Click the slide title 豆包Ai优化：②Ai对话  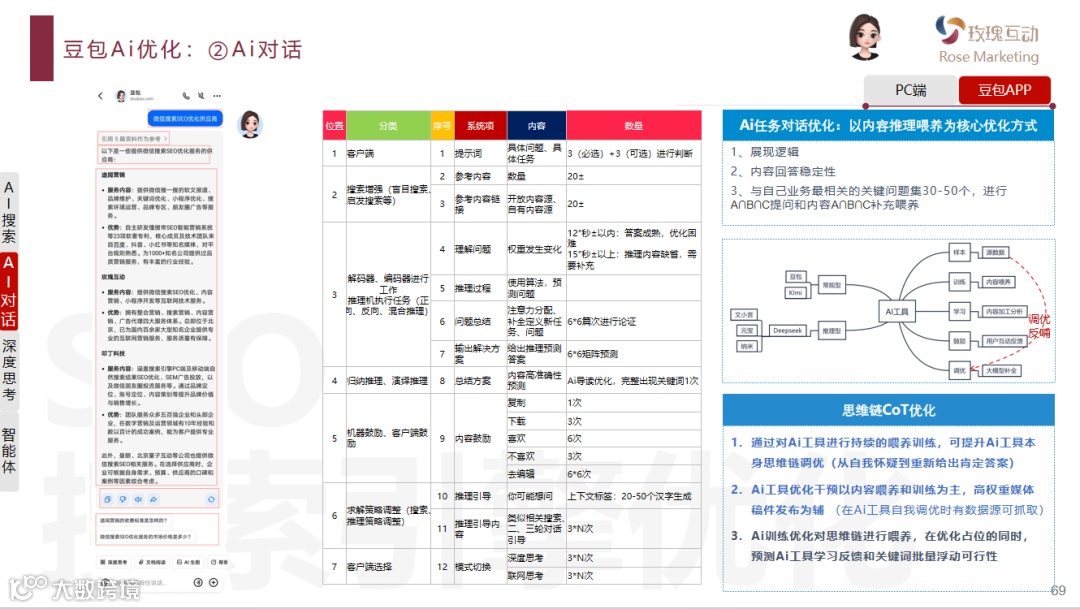(183, 50)
